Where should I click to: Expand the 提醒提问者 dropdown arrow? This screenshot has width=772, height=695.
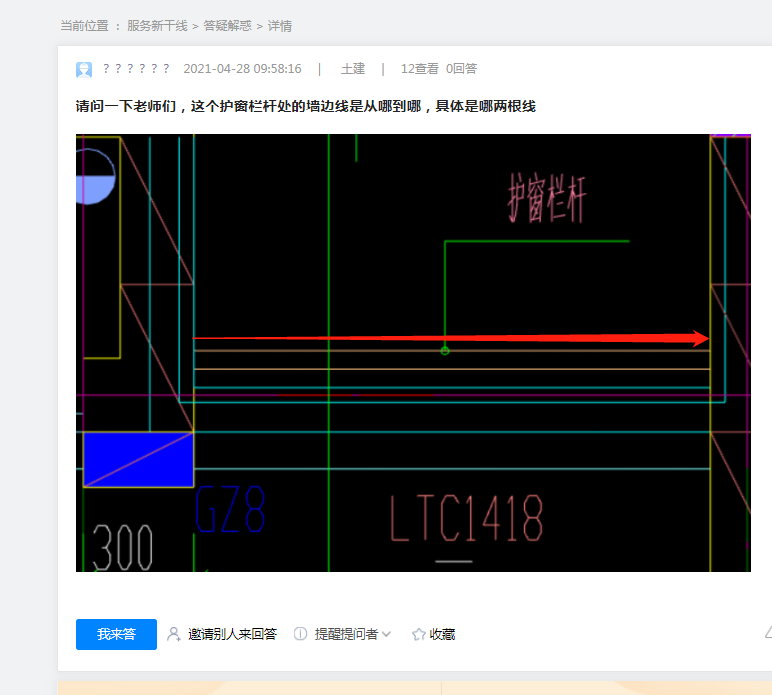pyautogui.click(x=386, y=634)
